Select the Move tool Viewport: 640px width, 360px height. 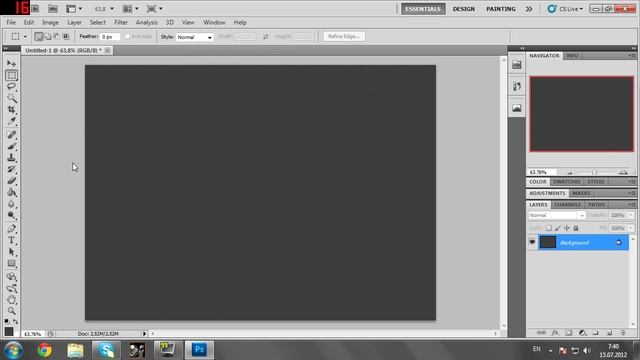pos(11,64)
